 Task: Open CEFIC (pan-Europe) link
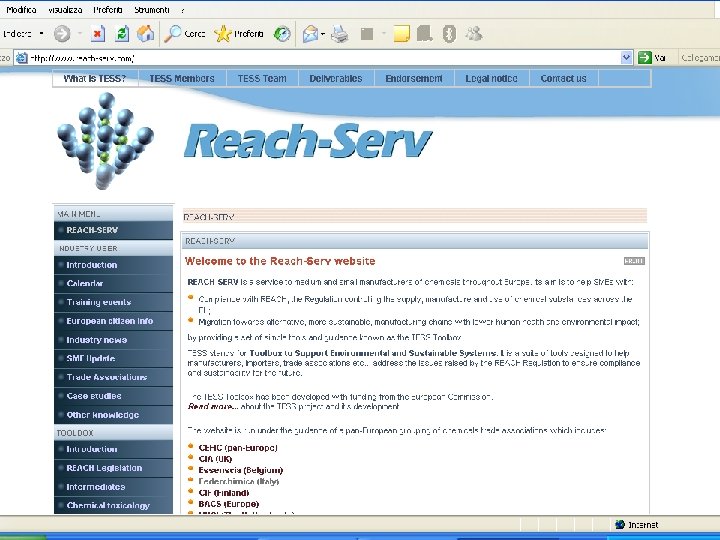click(x=238, y=448)
